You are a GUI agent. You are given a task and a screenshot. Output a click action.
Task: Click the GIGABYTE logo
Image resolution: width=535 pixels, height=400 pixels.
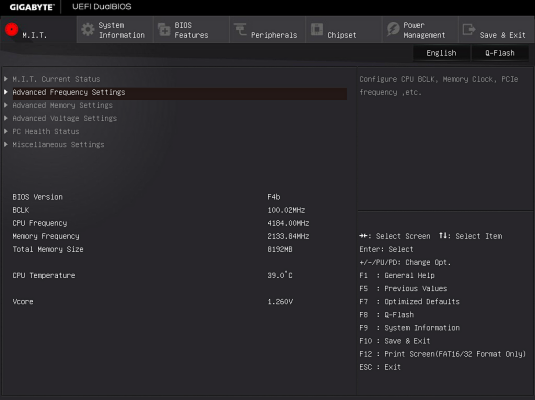[32, 7]
